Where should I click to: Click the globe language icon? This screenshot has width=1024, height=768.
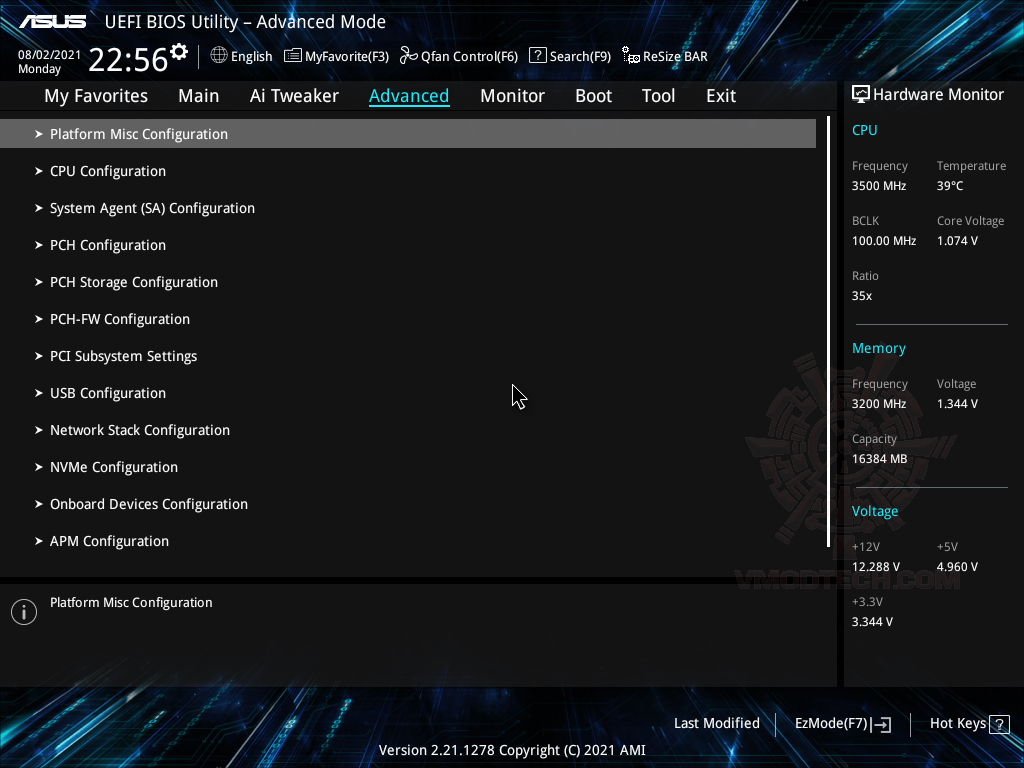[219, 56]
